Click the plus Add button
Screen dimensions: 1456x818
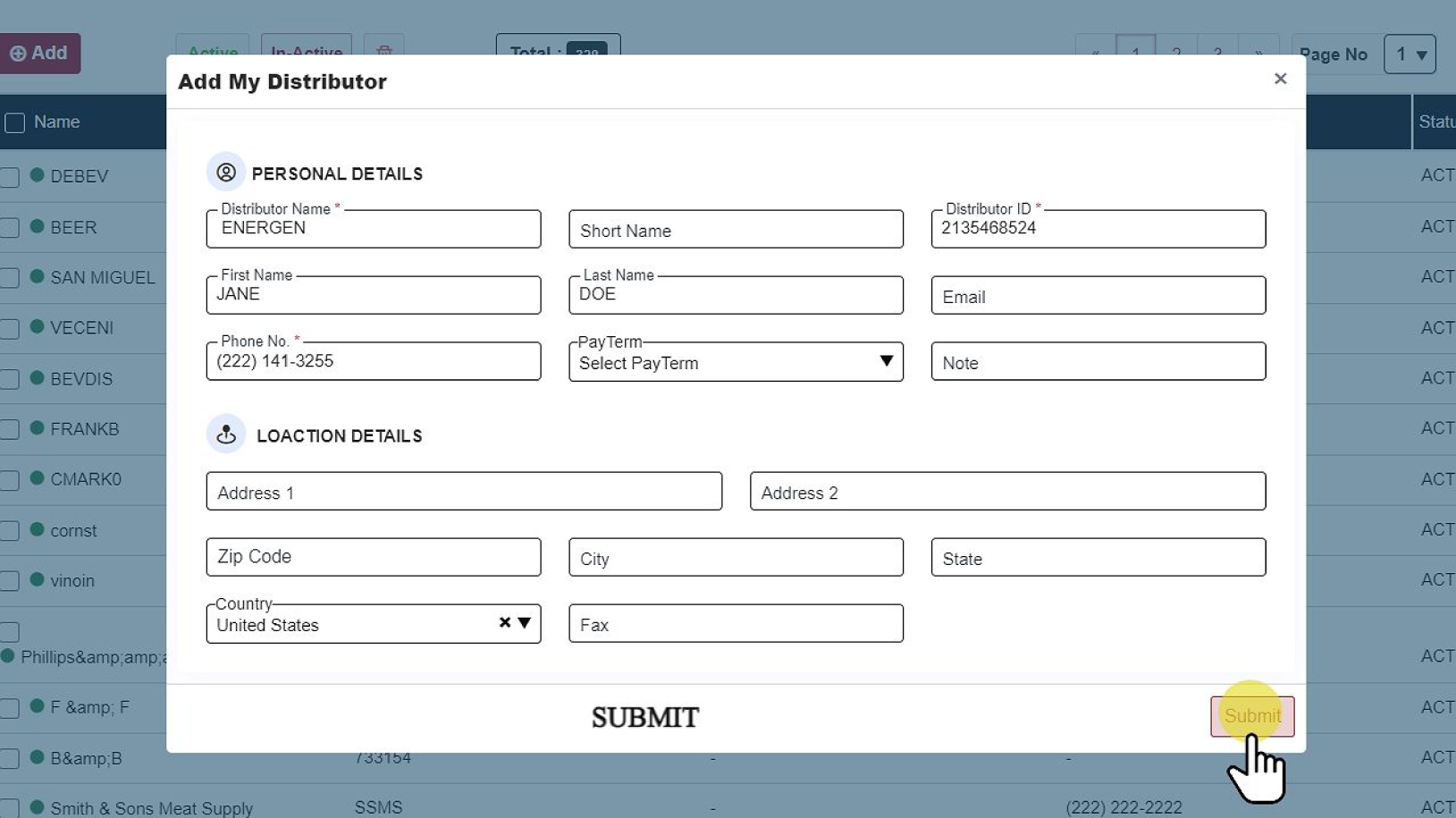tap(39, 54)
